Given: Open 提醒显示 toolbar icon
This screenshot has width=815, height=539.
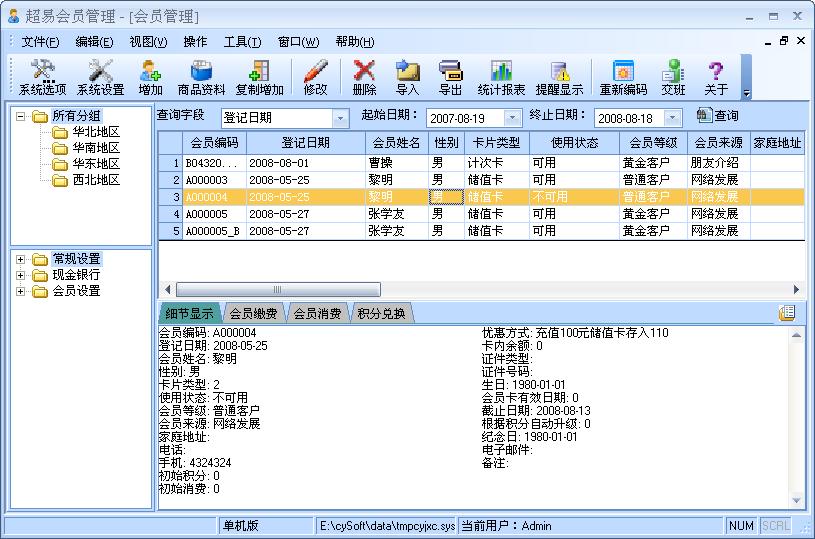Looking at the screenshot, I should click(559, 77).
